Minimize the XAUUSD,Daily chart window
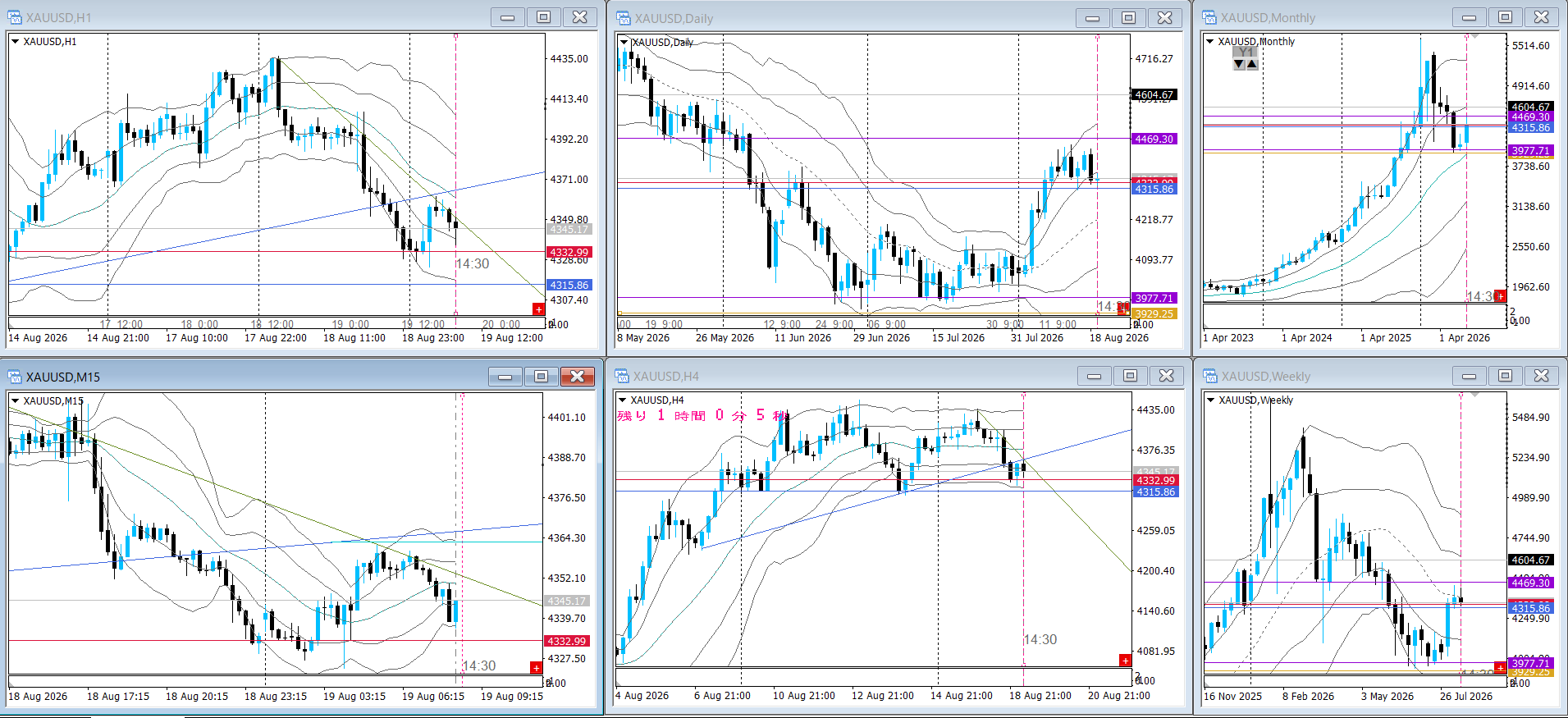 tap(1093, 18)
